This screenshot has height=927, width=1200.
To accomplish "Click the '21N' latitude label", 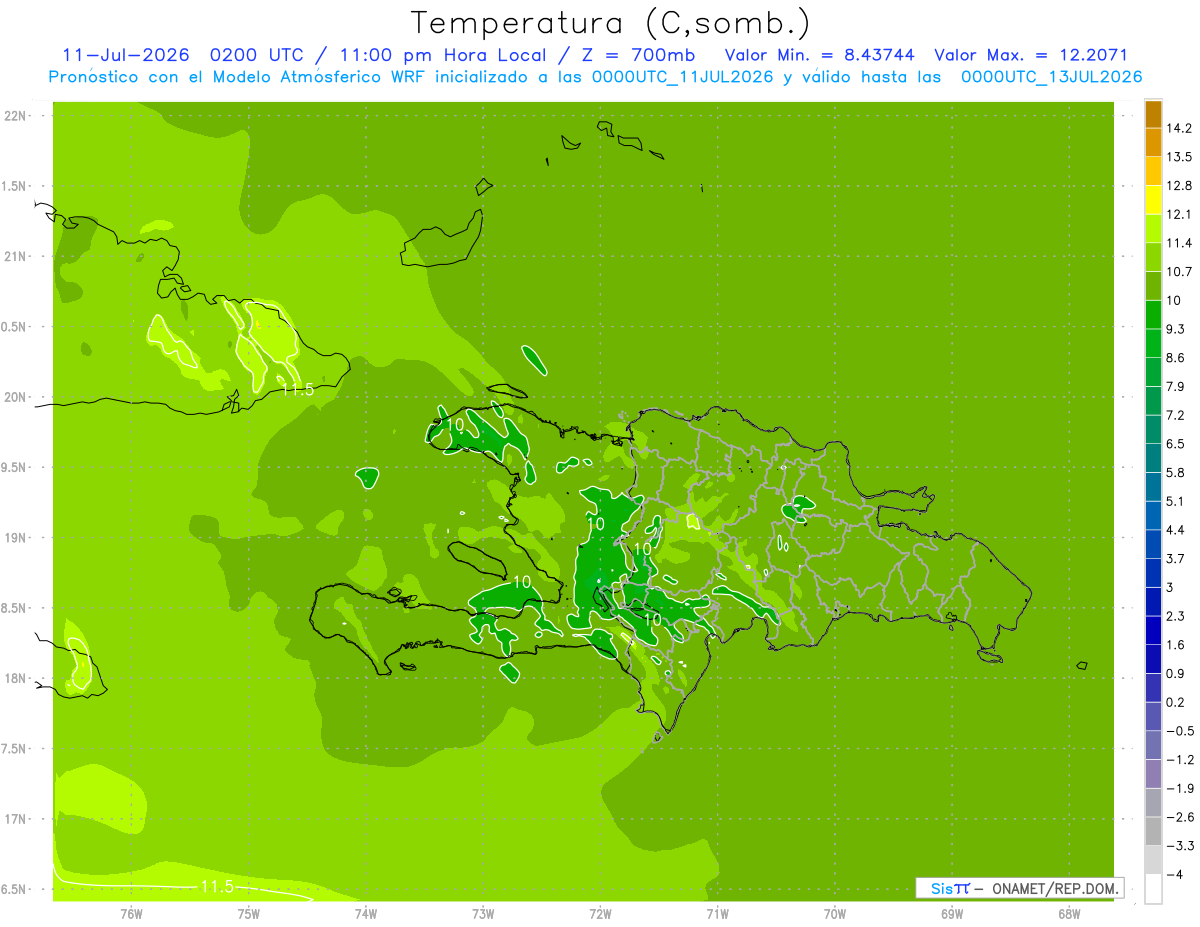I will tap(17, 256).
